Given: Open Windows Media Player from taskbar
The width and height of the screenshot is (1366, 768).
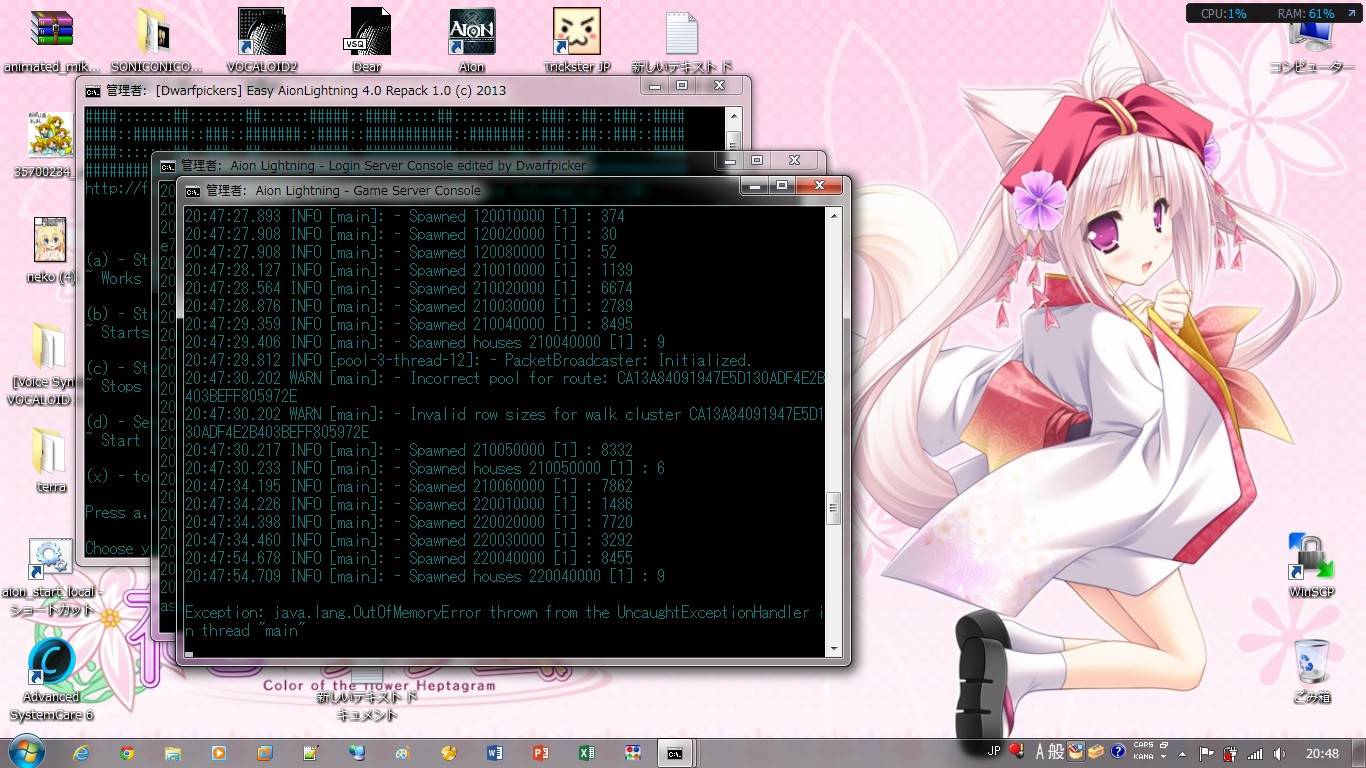Looking at the screenshot, I should 219,753.
